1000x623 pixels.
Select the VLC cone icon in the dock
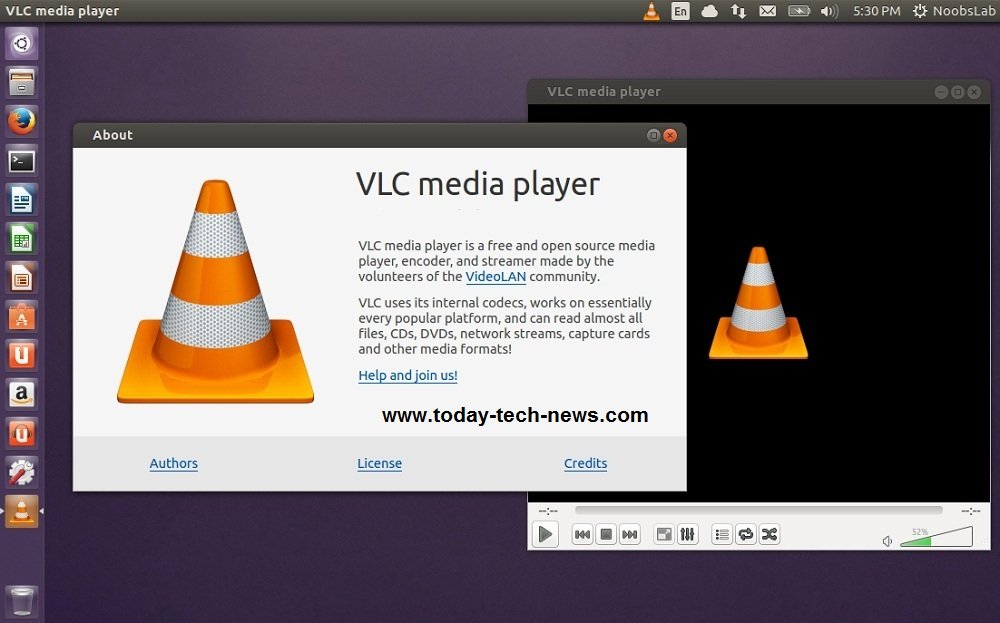[21, 511]
